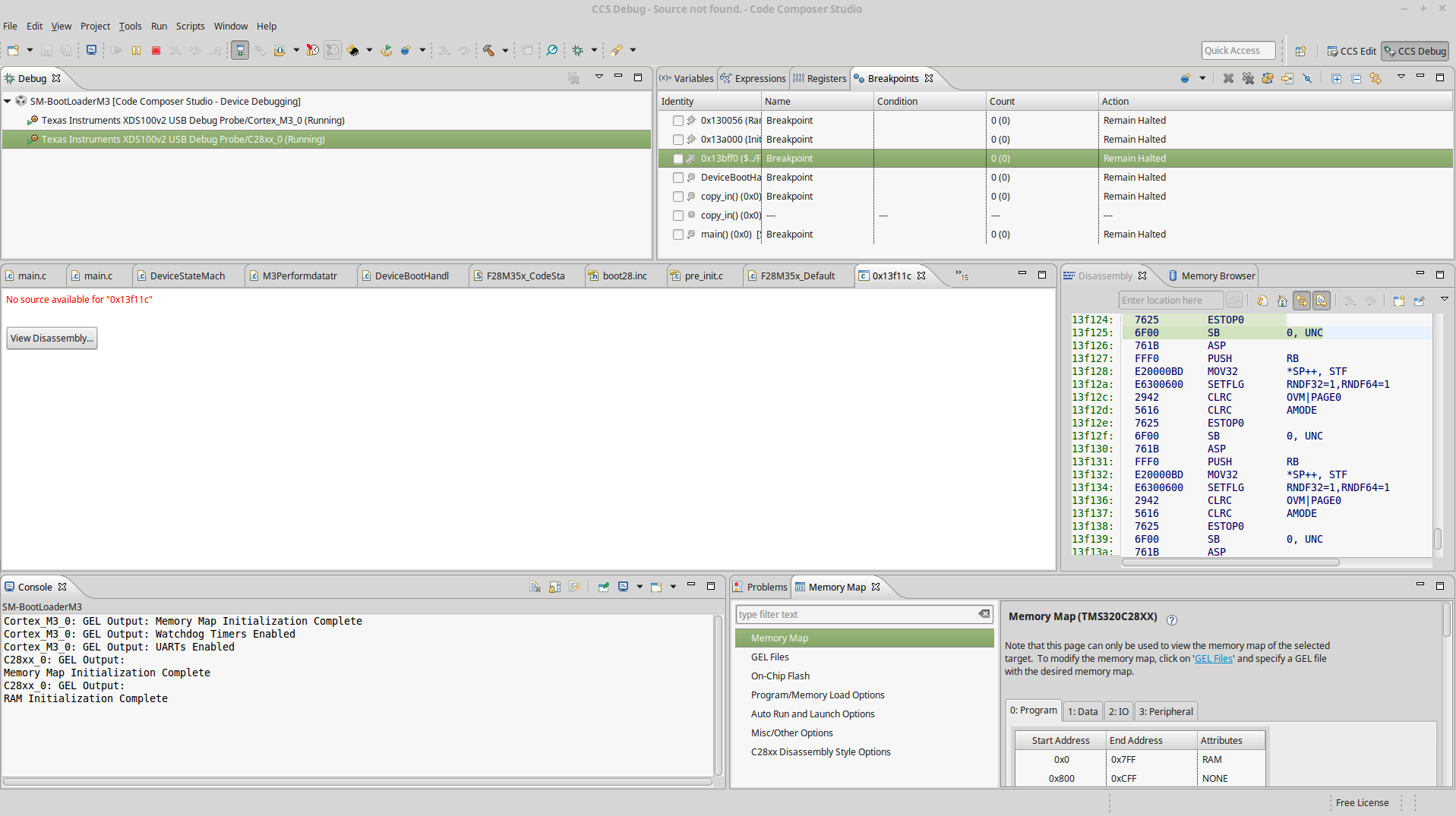The height and width of the screenshot is (816, 1456).
Task: Click Remove All Breakpoints icon
Action: 1248,78
